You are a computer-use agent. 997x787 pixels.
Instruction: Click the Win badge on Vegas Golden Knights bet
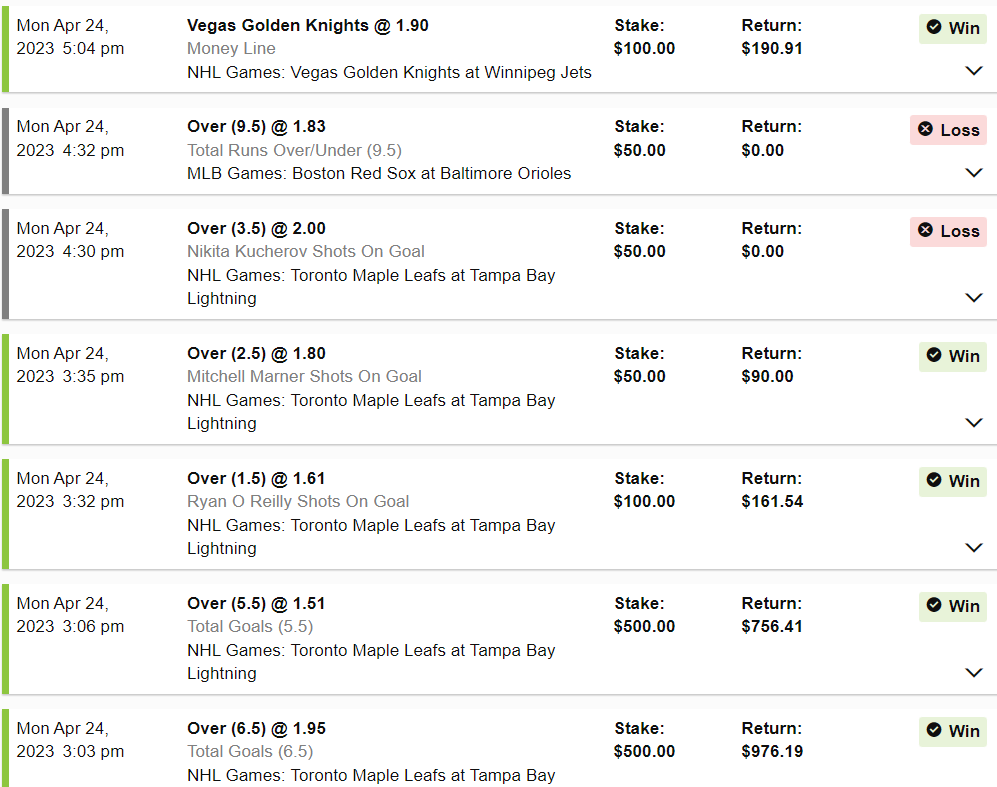[952, 28]
